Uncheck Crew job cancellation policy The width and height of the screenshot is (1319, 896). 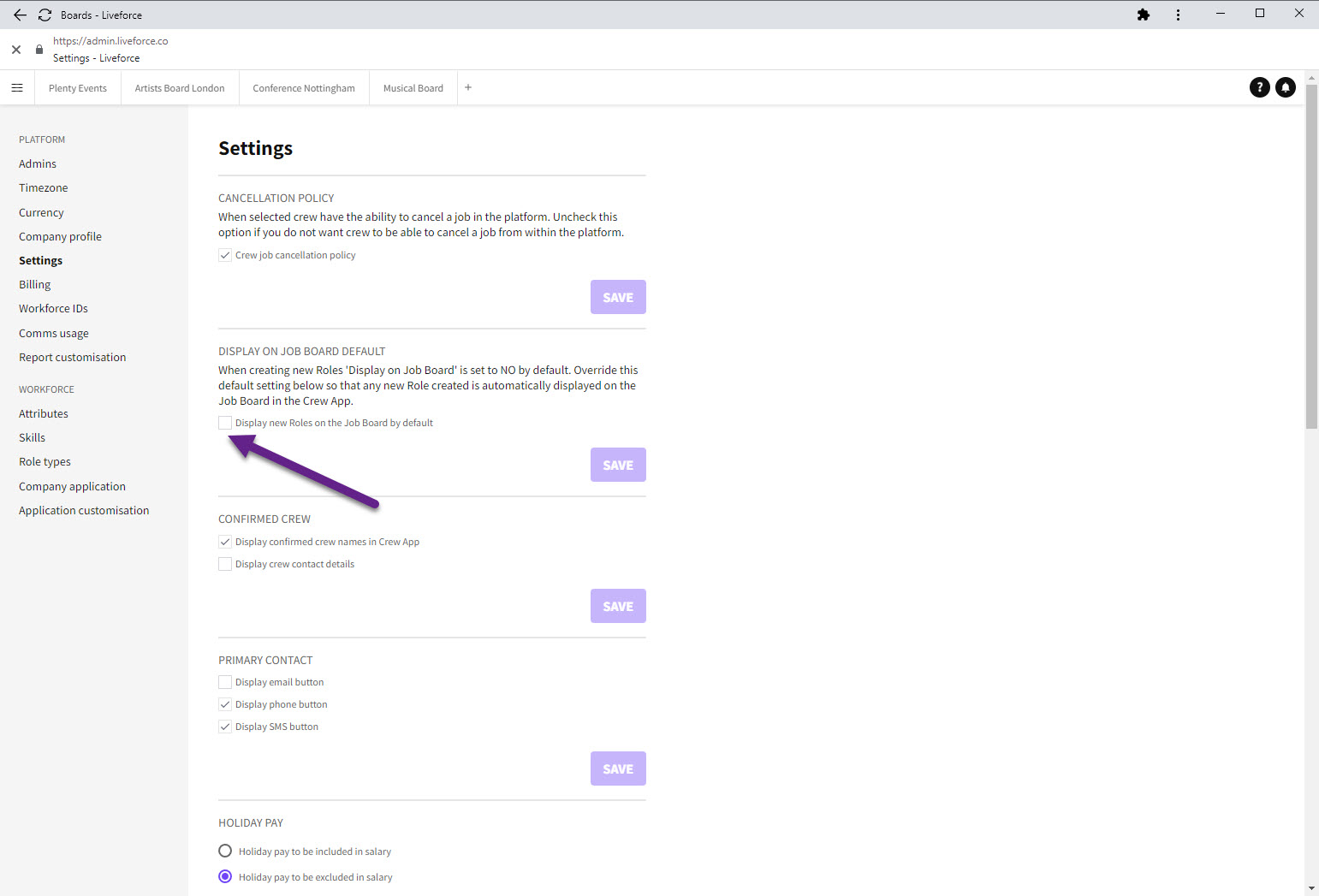(225, 255)
